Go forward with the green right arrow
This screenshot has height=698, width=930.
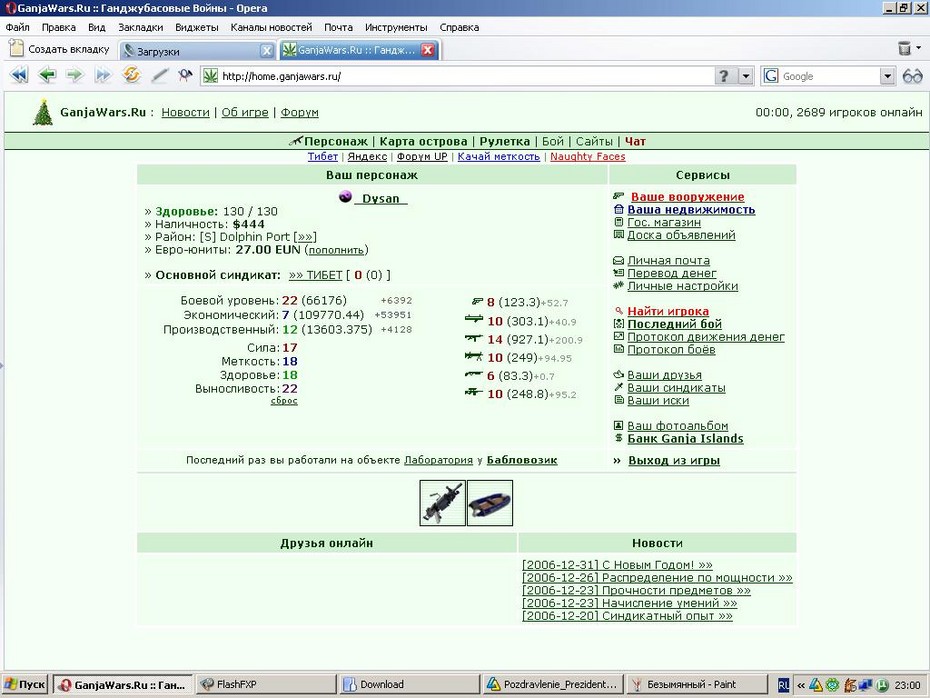pos(74,75)
